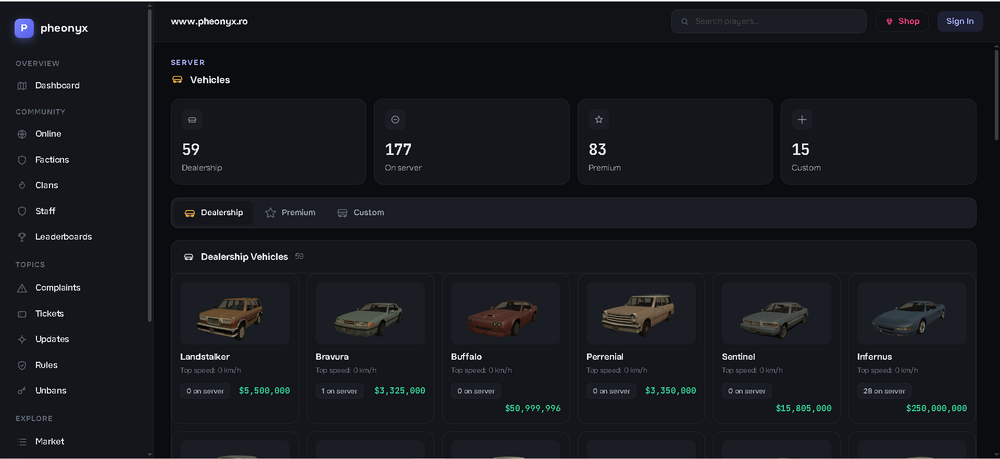
Task: Click the '1 on server' badge on Bravura
Action: (339, 391)
